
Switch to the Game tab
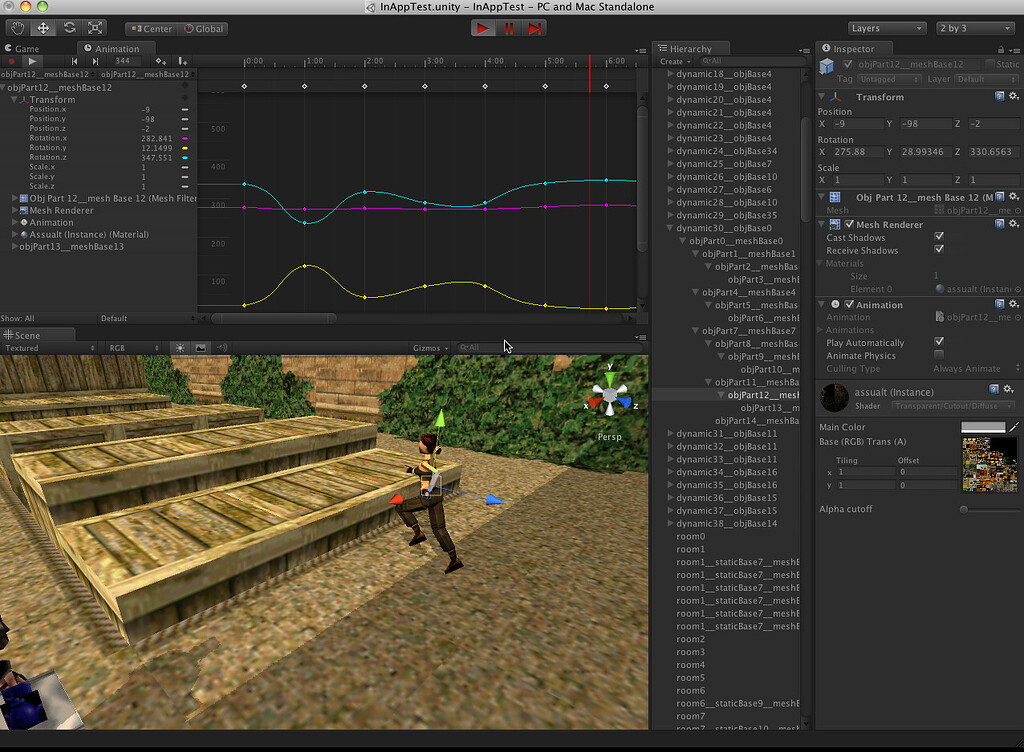coord(28,48)
